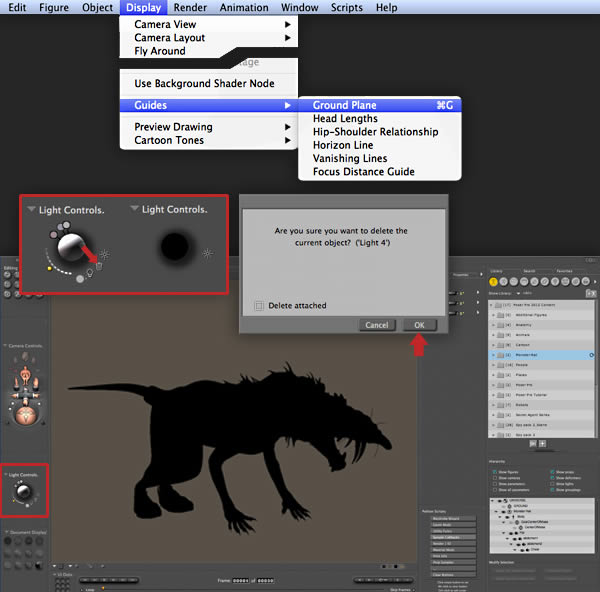Select Horizon Line from Guides submenu
Image resolution: width=600 pixels, height=592 pixels.
click(x=343, y=145)
